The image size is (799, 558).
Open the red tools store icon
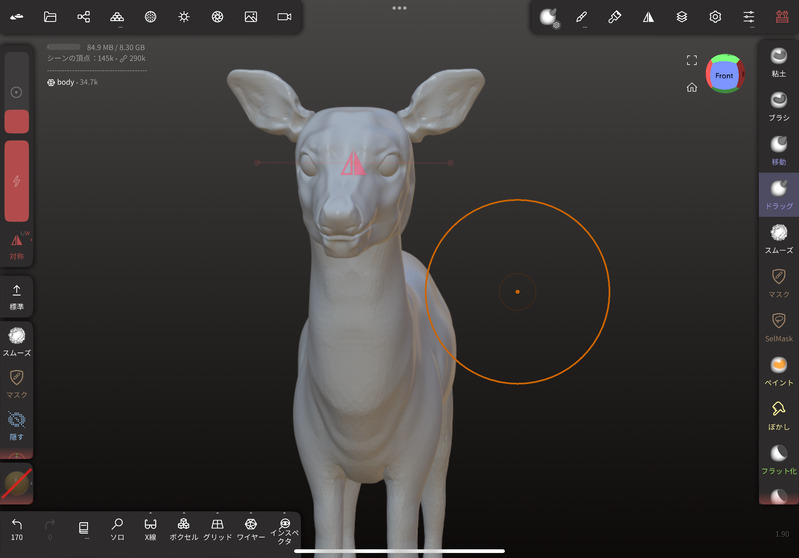[782, 17]
